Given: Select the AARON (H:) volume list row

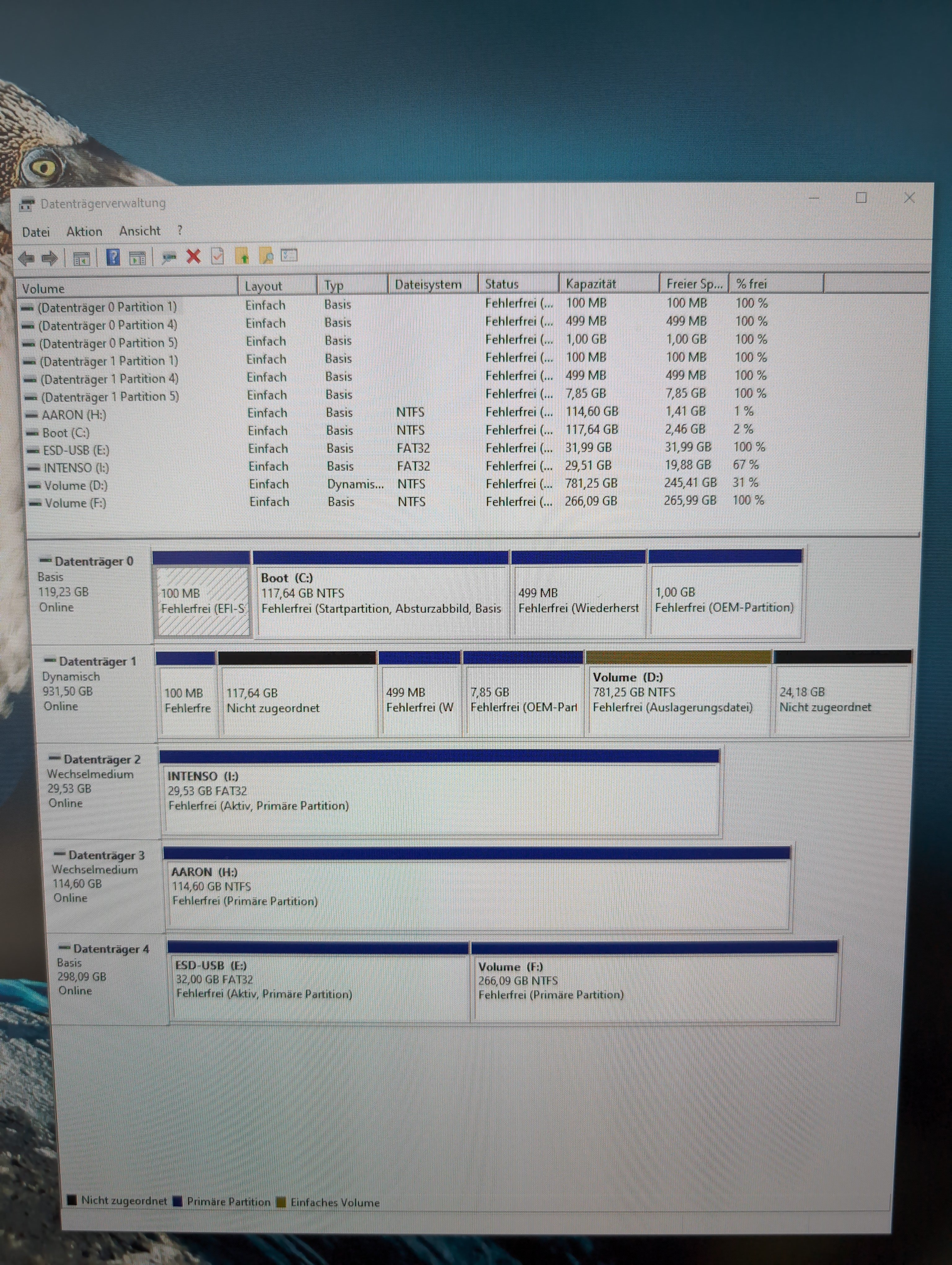Looking at the screenshot, I should coord(74,415).
